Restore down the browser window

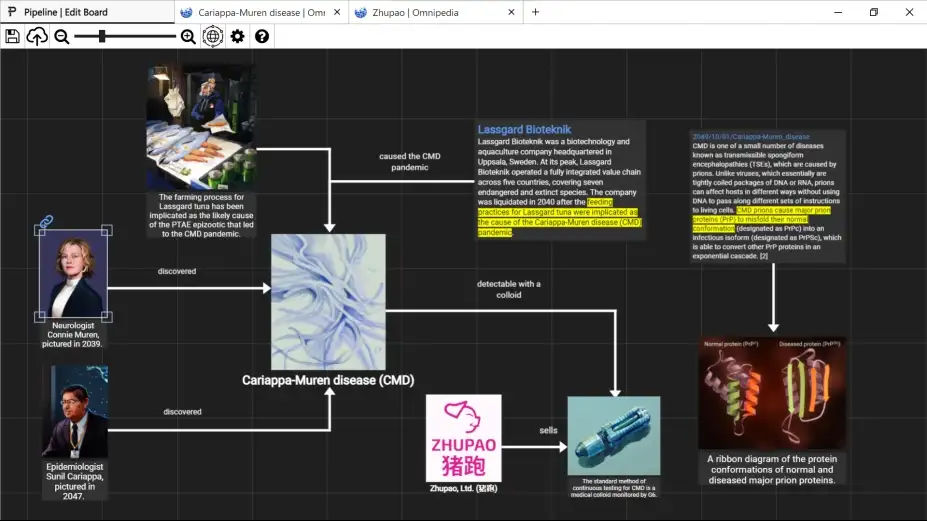[874, 12]
